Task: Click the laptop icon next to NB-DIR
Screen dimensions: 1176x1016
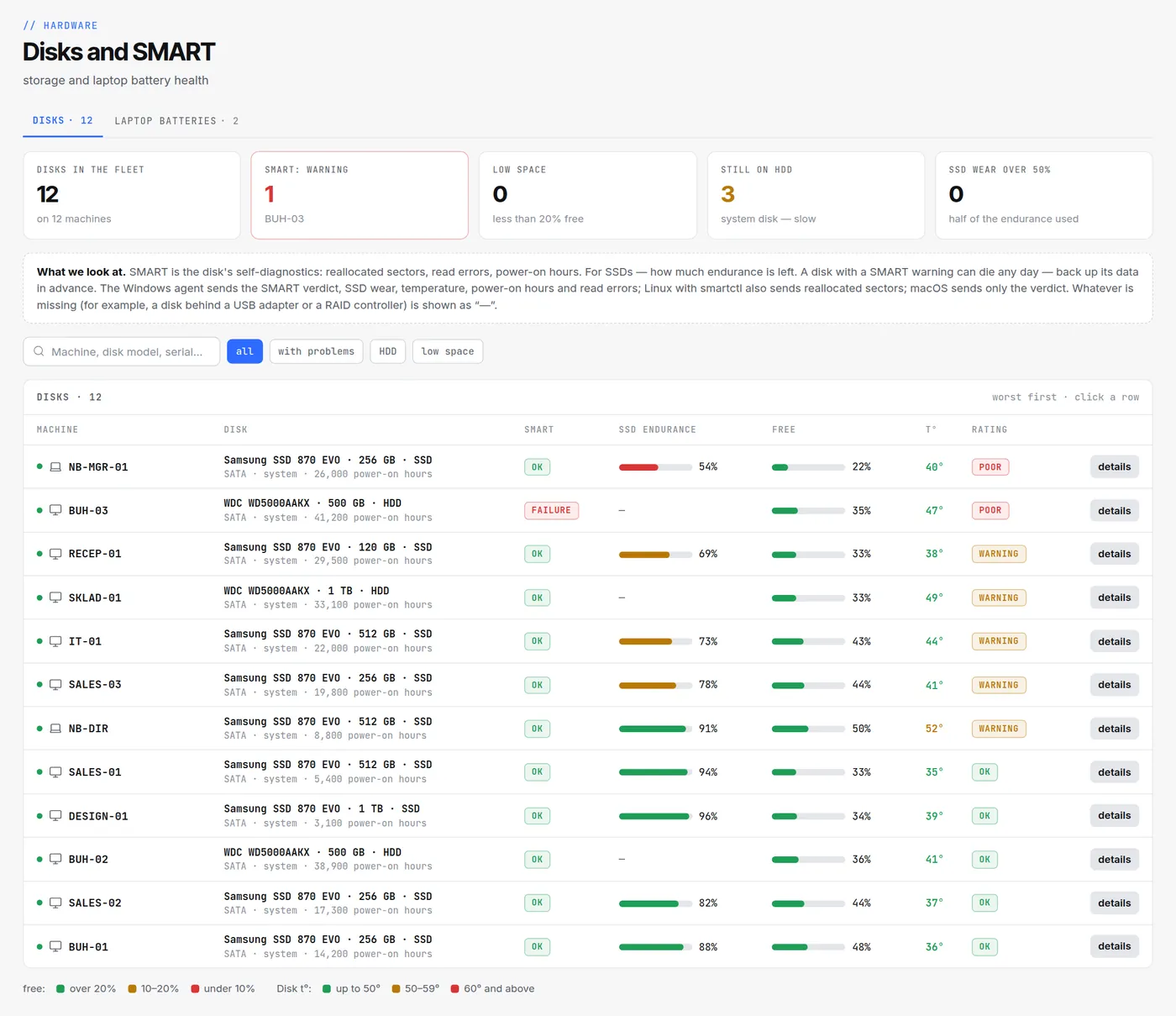Action: (x=55, y=729)
